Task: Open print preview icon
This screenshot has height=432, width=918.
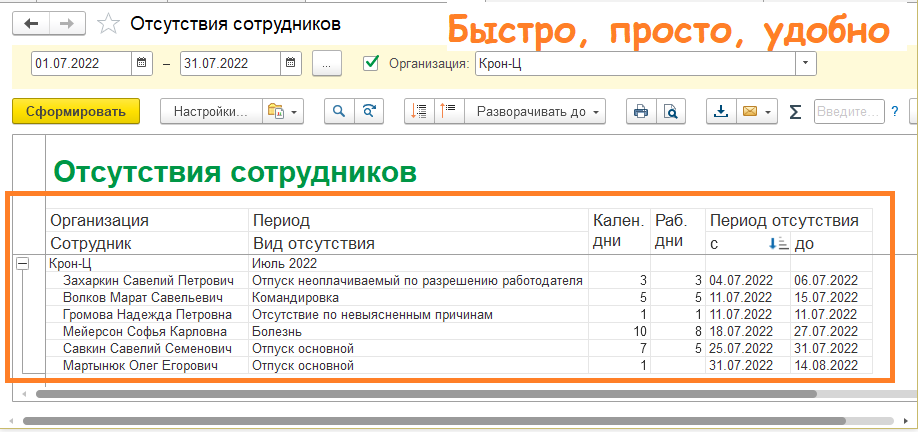Action: click(x=670, y=111)
